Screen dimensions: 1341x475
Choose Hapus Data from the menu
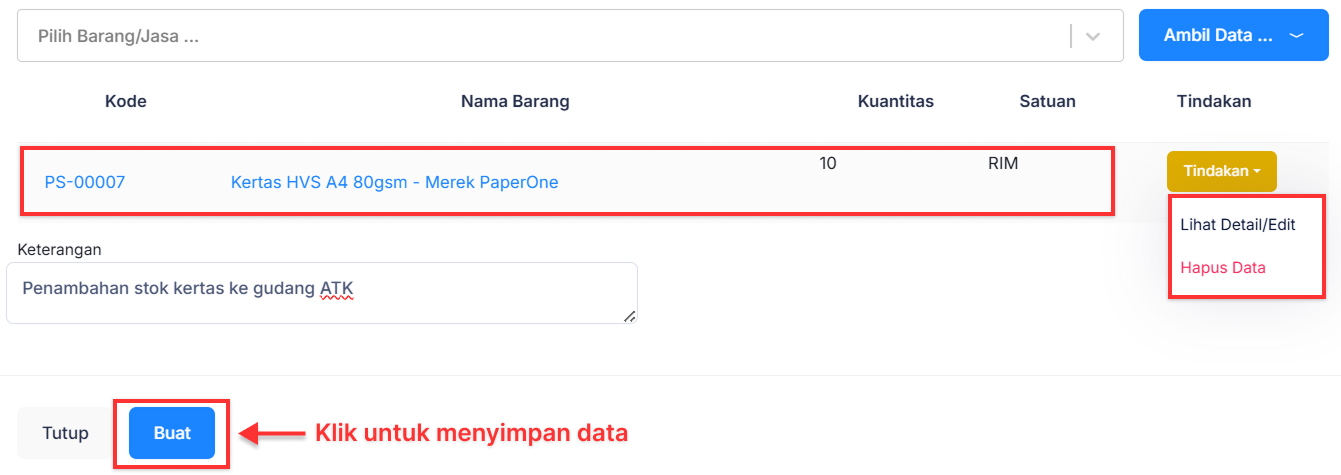(1223, 267)
